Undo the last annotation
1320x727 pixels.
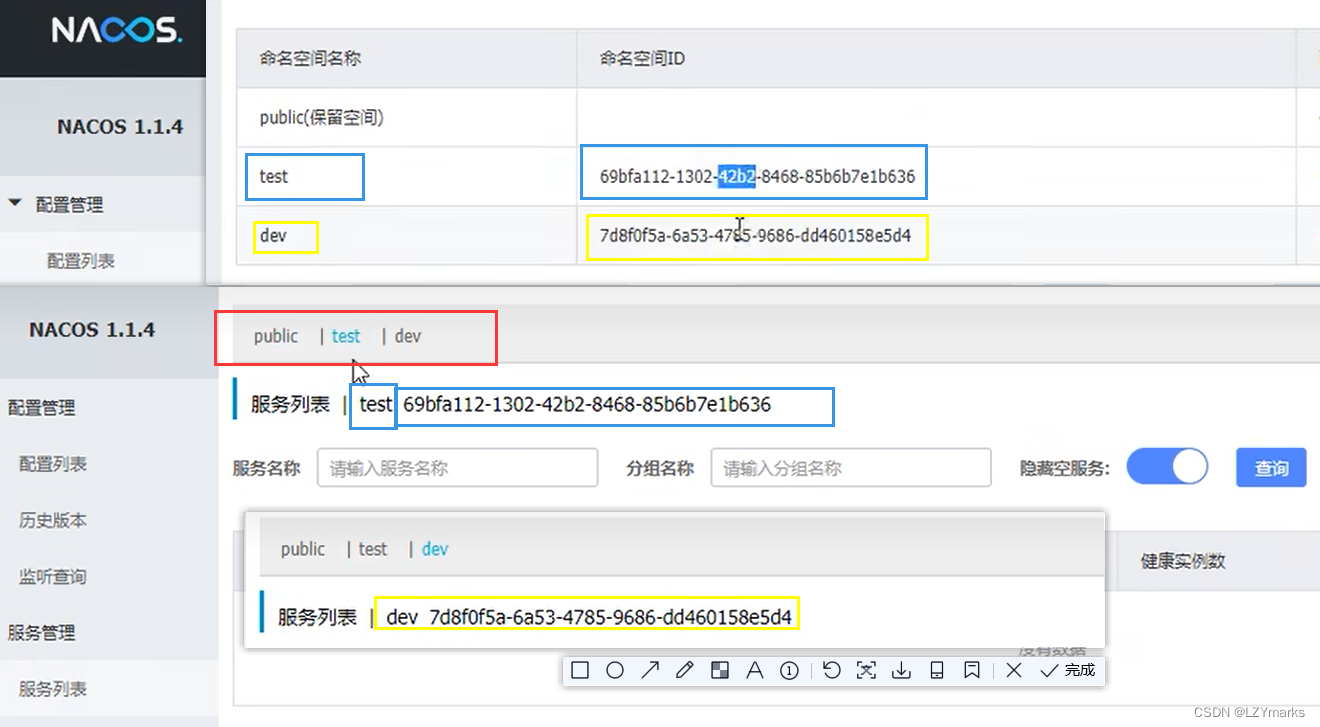click(831, 671)
